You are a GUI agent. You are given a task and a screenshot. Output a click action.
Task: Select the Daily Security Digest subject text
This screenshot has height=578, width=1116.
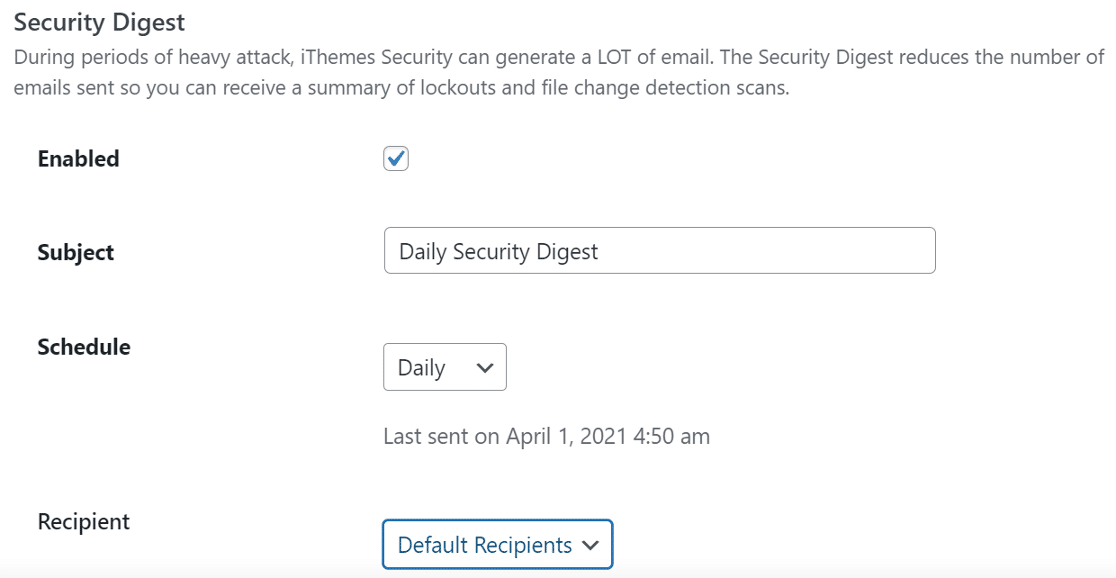tap(499, 250)
